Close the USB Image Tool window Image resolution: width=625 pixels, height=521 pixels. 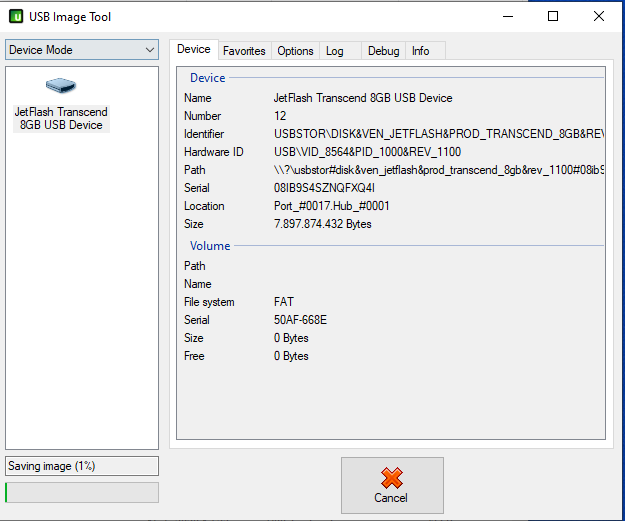coord(599,16)
